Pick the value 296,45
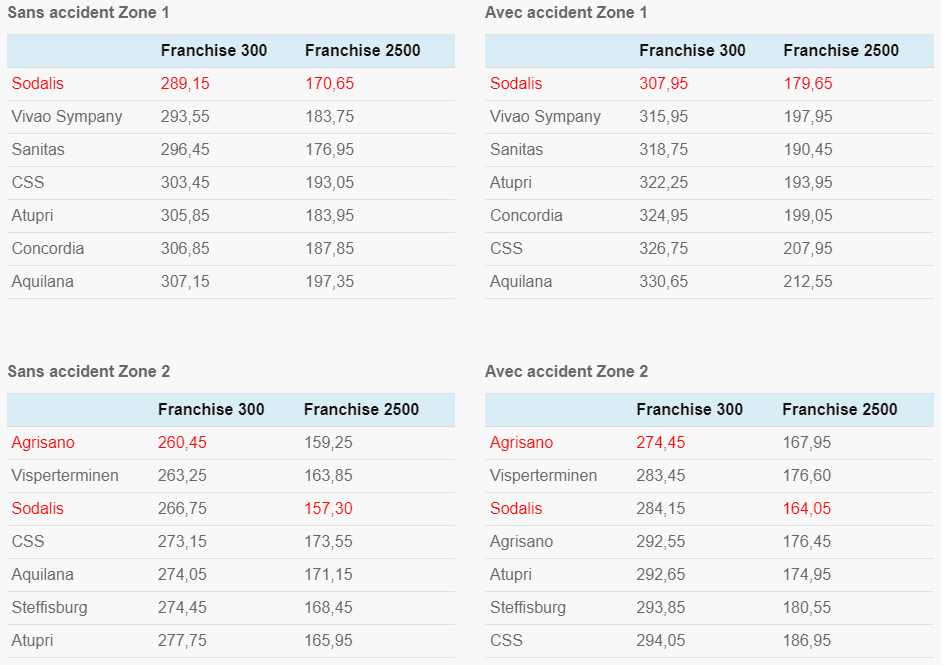The width and height of the screenshot is (941, 665). pos(185,149)
